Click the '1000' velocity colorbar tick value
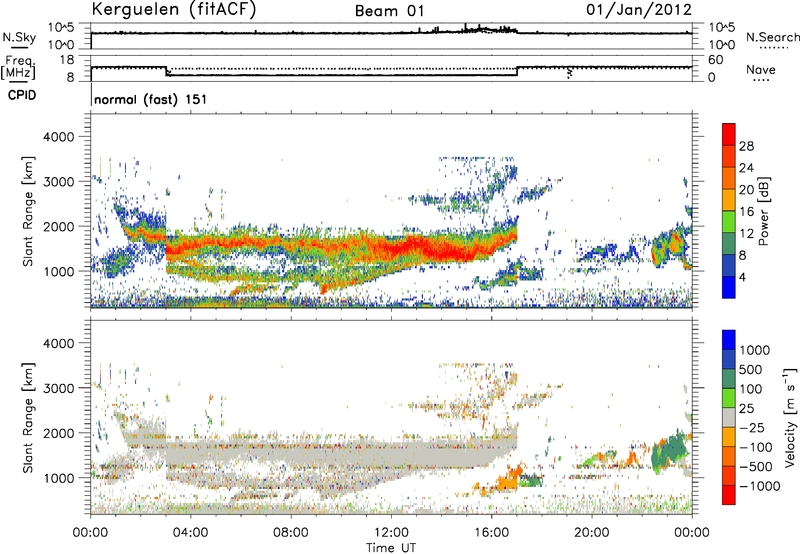Viewport: 800px width, 554px height. pyautogui.click(x=755, y=350)
